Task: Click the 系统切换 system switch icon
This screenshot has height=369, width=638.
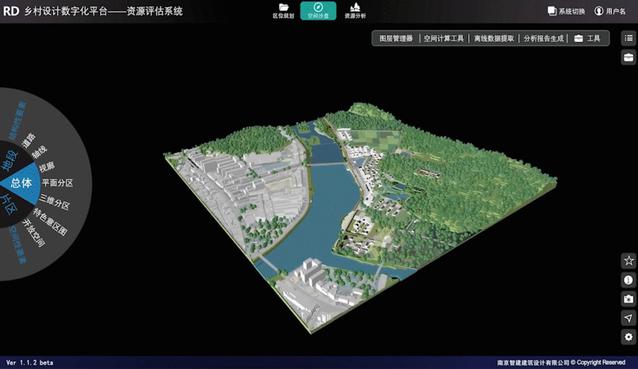Action: (552, 11)
